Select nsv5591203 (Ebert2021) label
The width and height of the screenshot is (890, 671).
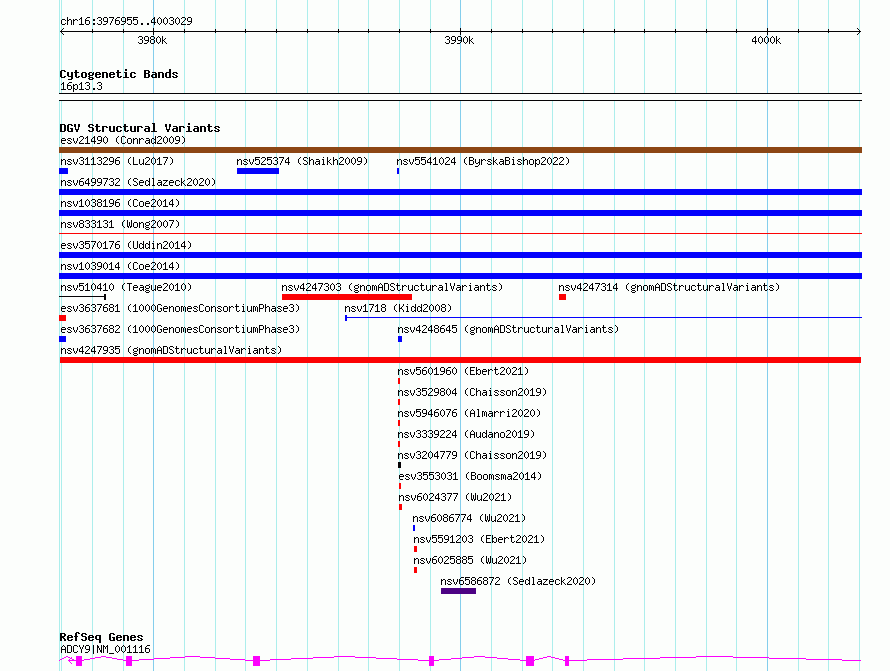pos(479,539)
